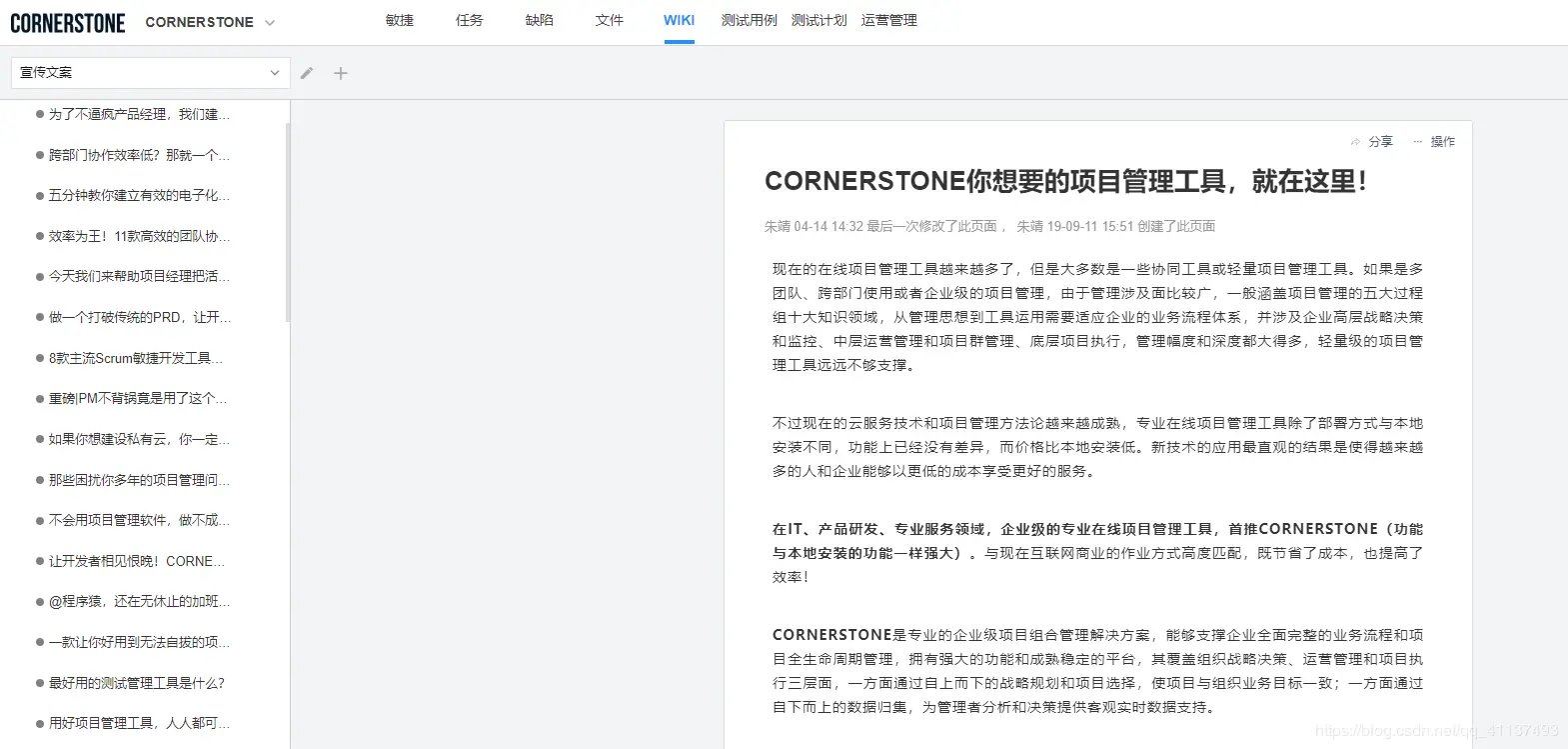Click the sidebar page list scrollbar

(x=288, y=222)
